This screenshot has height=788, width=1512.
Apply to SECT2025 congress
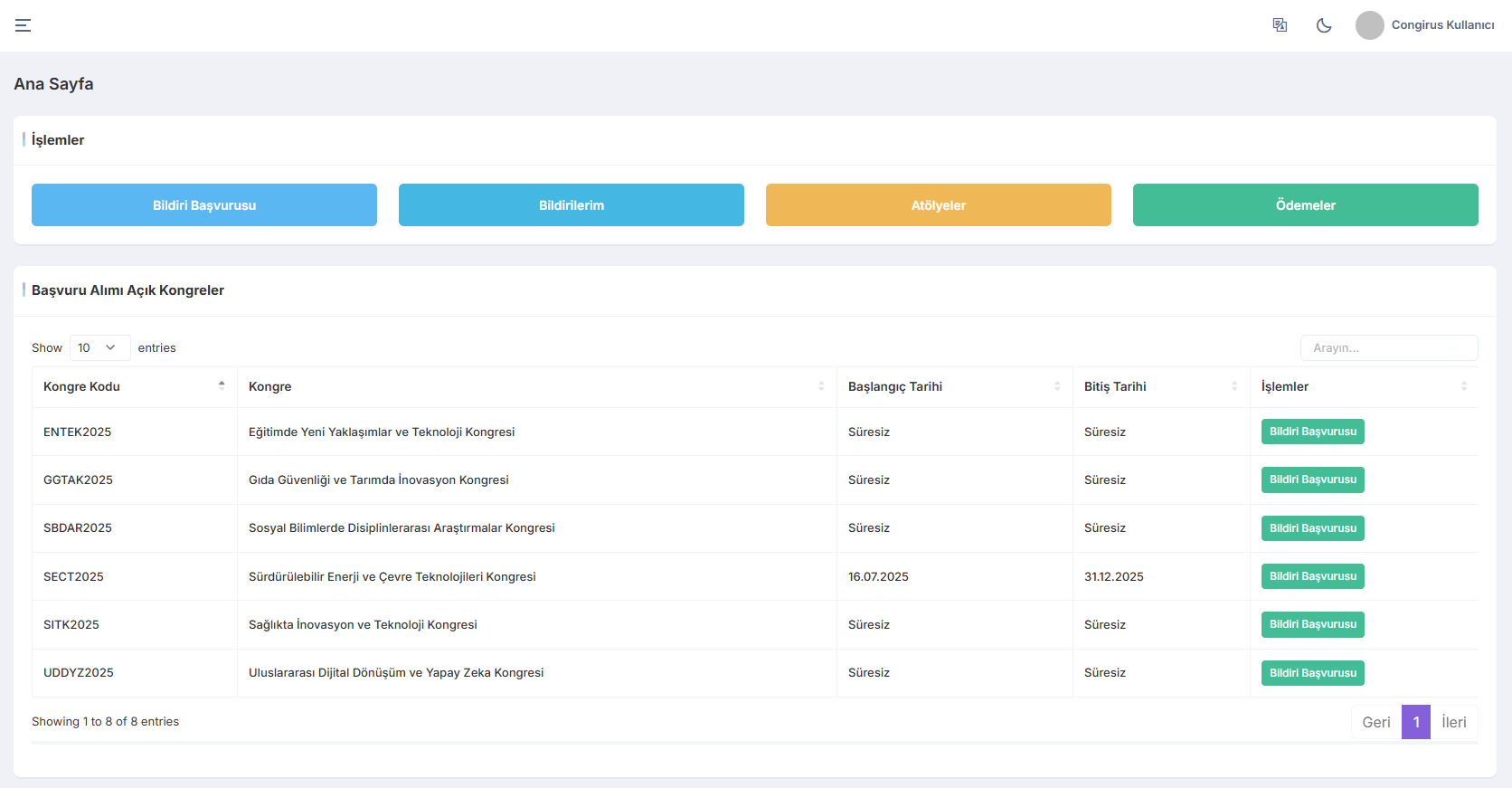tap(1312, 576)
